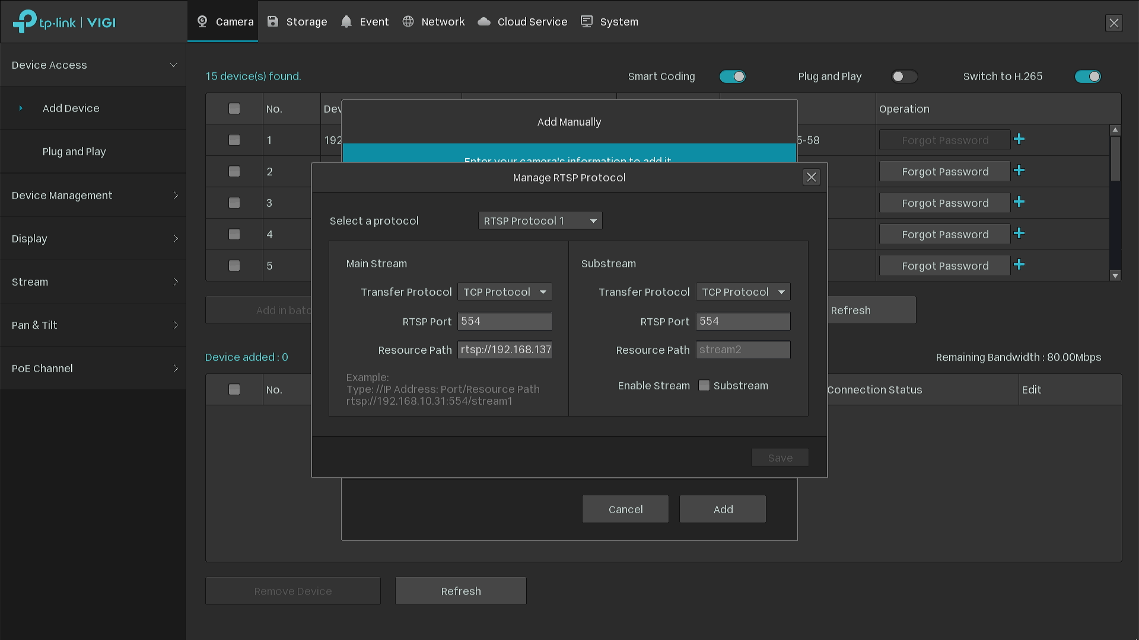Click Forgot Password for device 1
The height and width of the screenshot is (640, 1139).
point(944,140)
